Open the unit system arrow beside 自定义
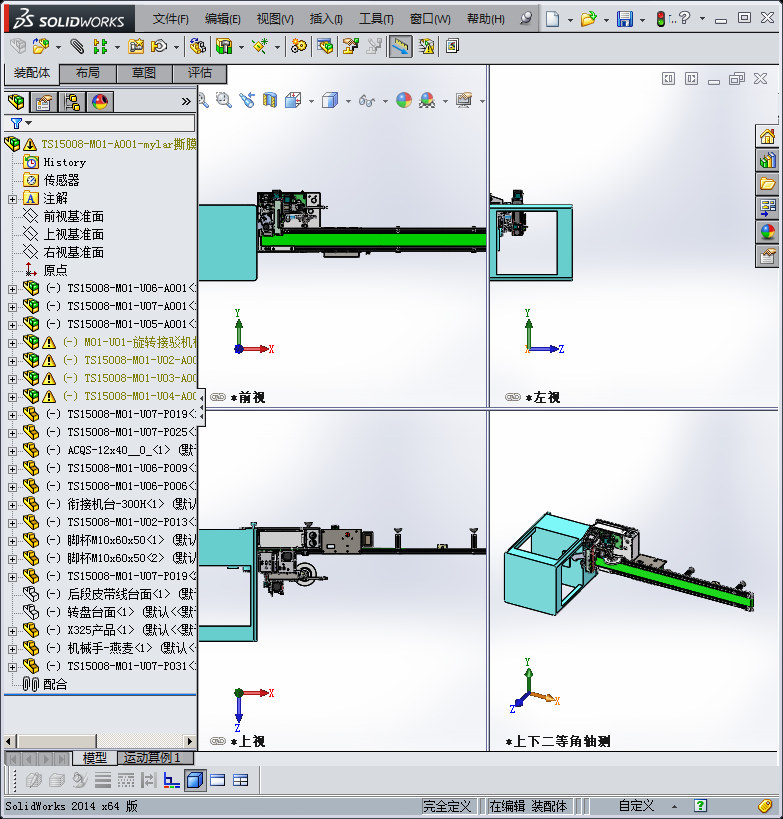 click(674, 806)
